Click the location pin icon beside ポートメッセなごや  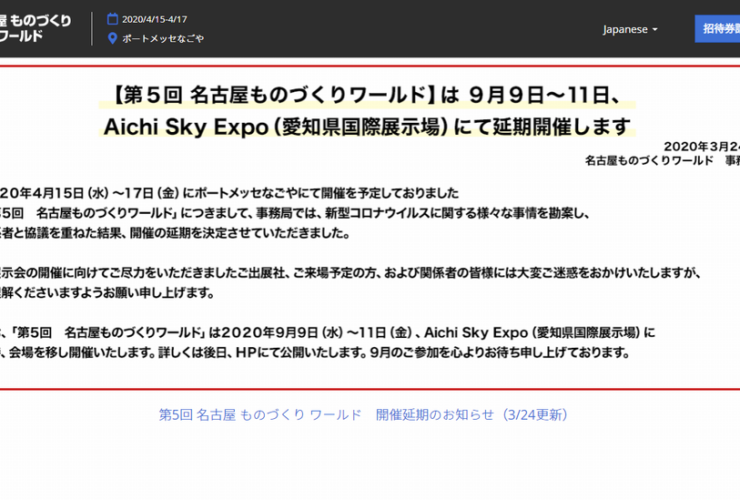tap(112, 38)
